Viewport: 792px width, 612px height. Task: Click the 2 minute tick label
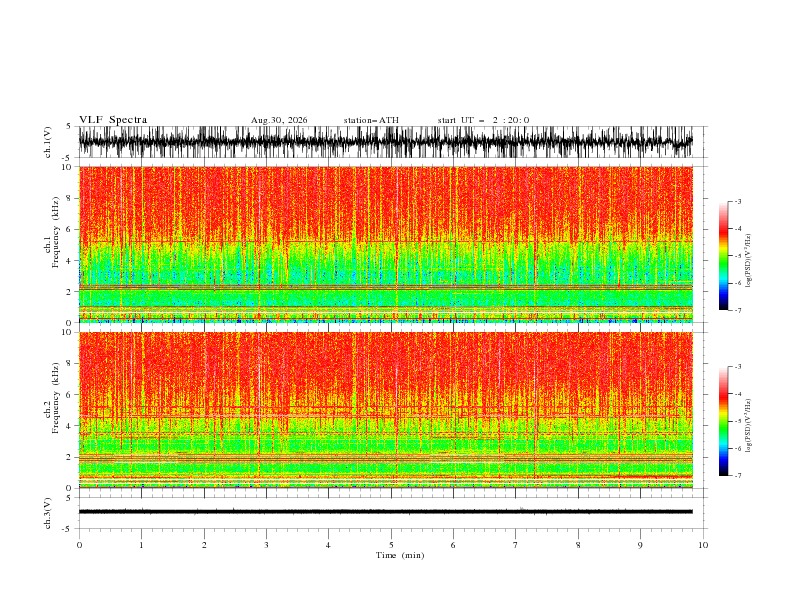pyautogui.click(x=204, y=545)
